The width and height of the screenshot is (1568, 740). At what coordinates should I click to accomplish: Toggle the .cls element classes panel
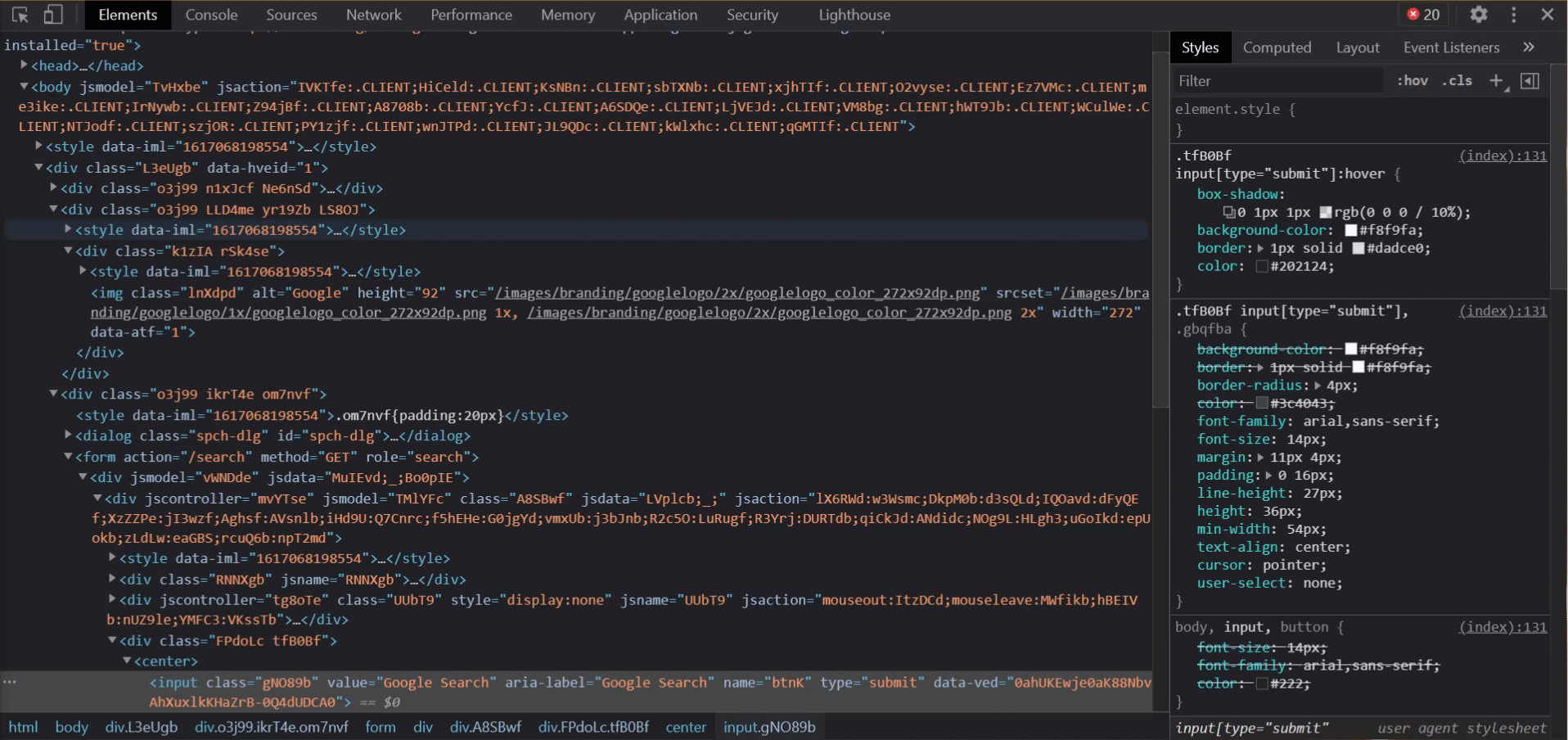coord(1457,80)
